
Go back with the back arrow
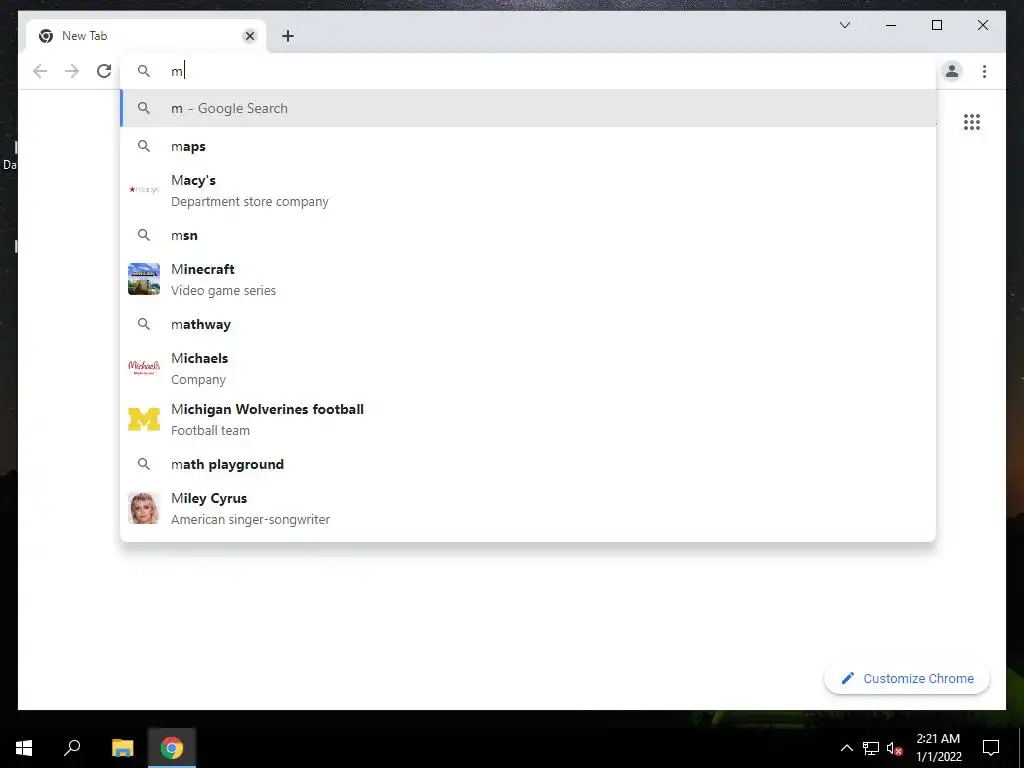tap(40, 71)
